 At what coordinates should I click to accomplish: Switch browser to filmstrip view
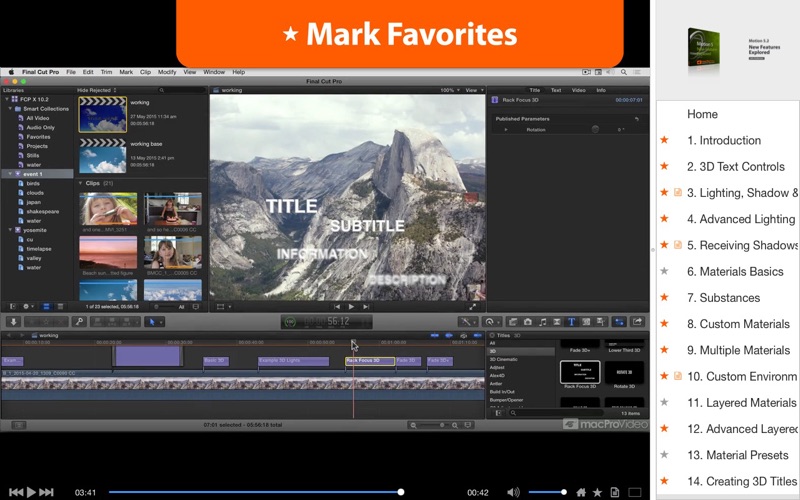point(46,307)
